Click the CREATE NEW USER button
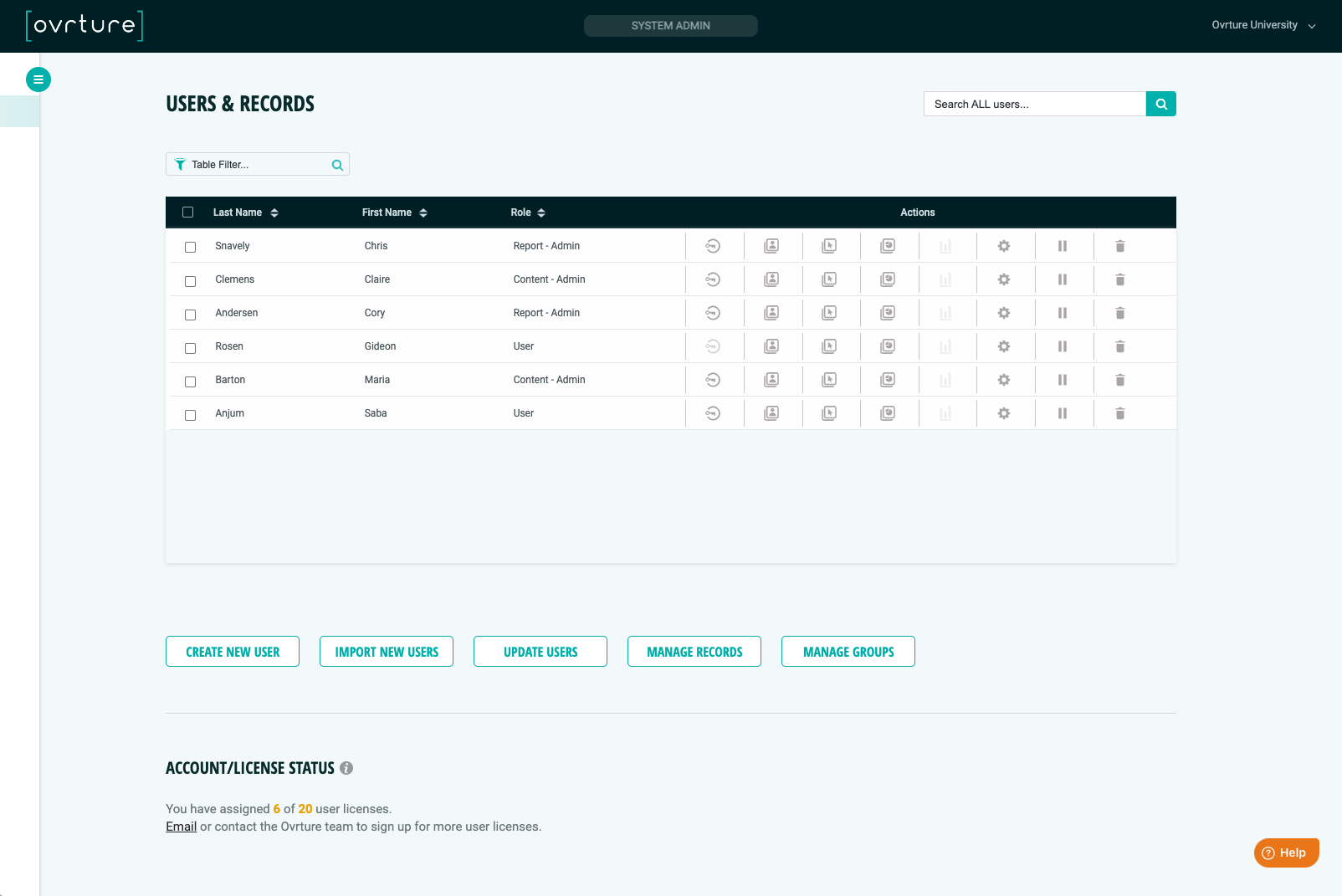 232,651
